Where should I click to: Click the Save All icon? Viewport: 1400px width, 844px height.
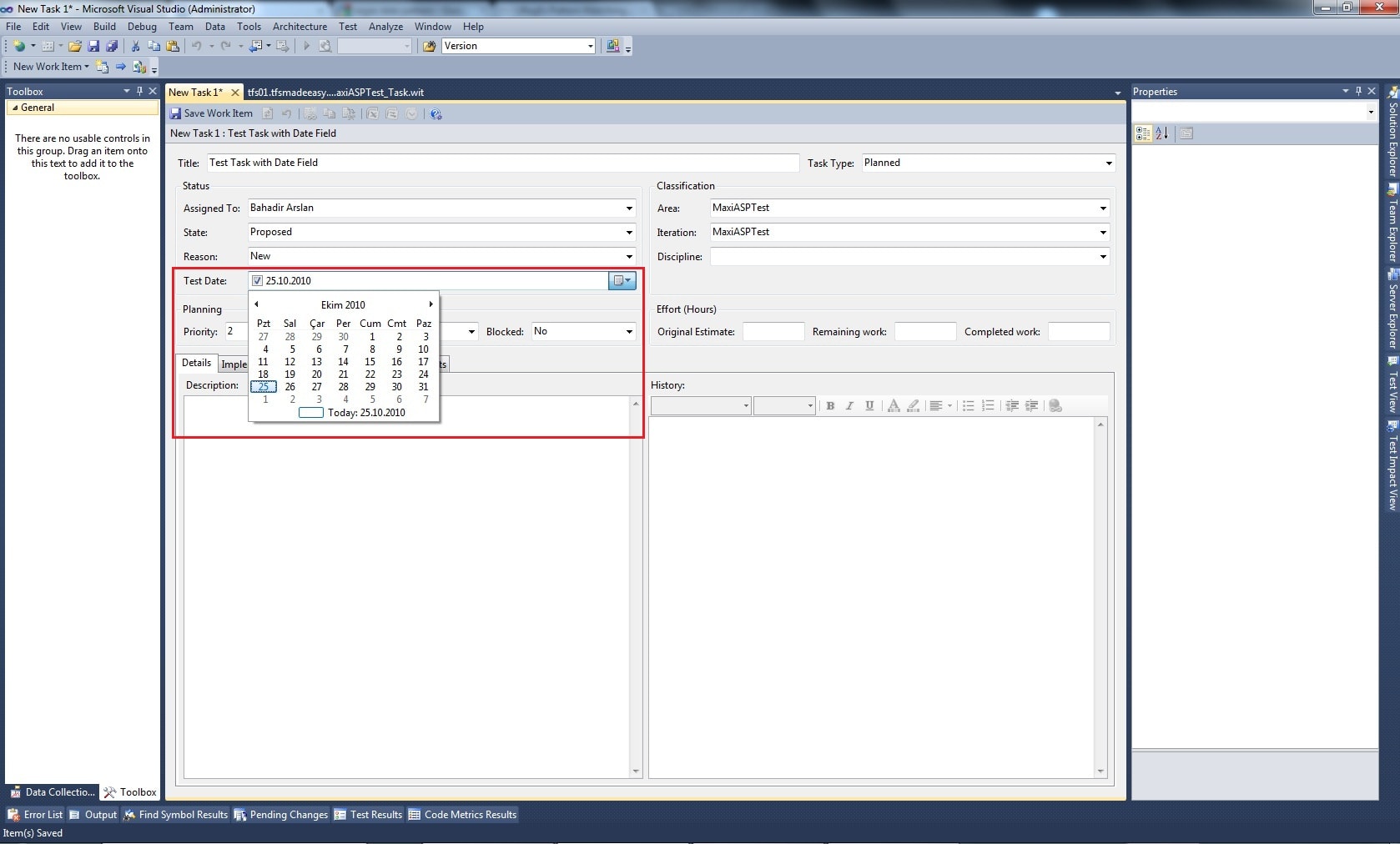point(112,46)
